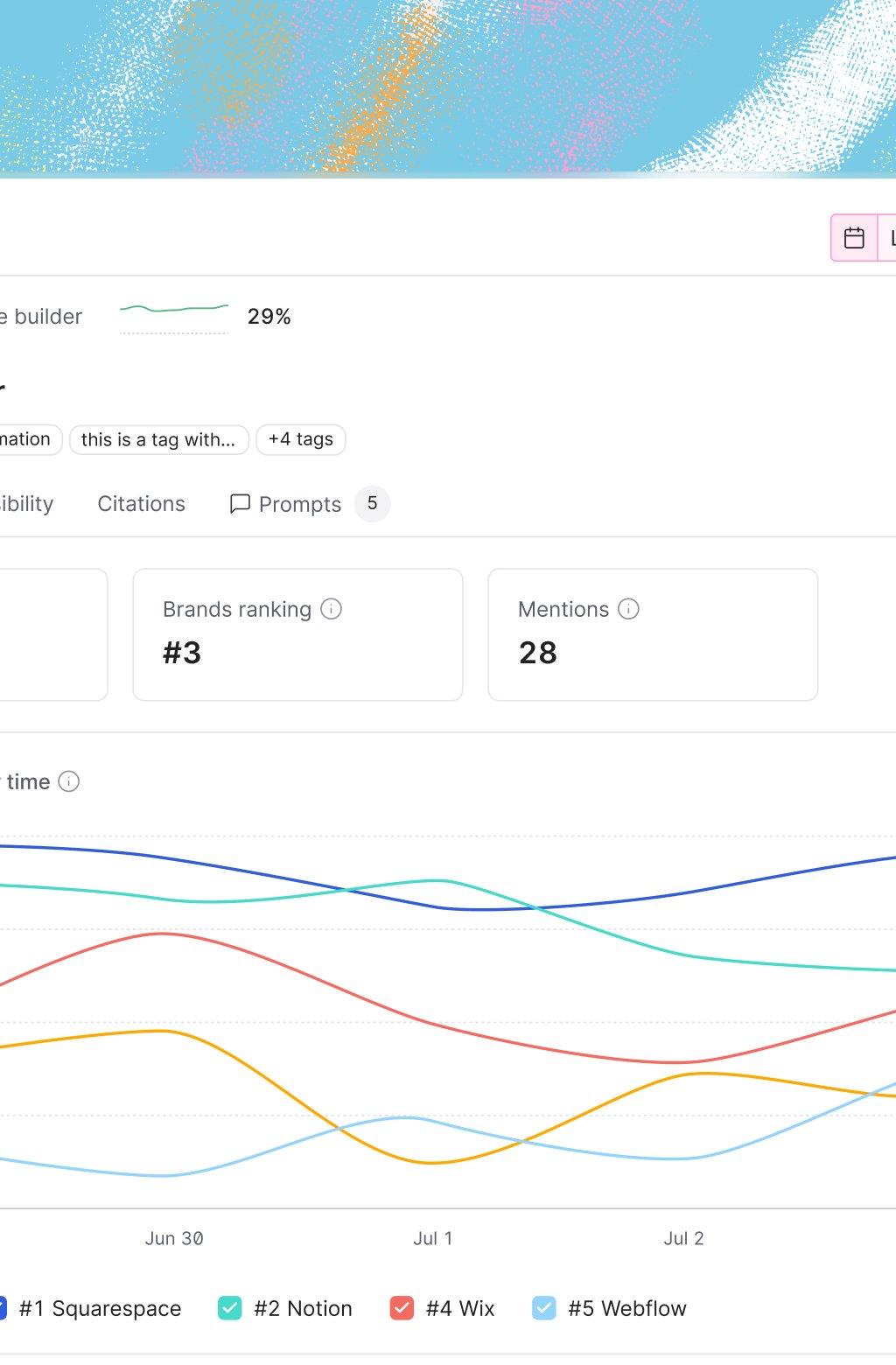Click the "29%" value
Image resolution: width=896 pixels, height=1365 pixels.
(269, 317)
